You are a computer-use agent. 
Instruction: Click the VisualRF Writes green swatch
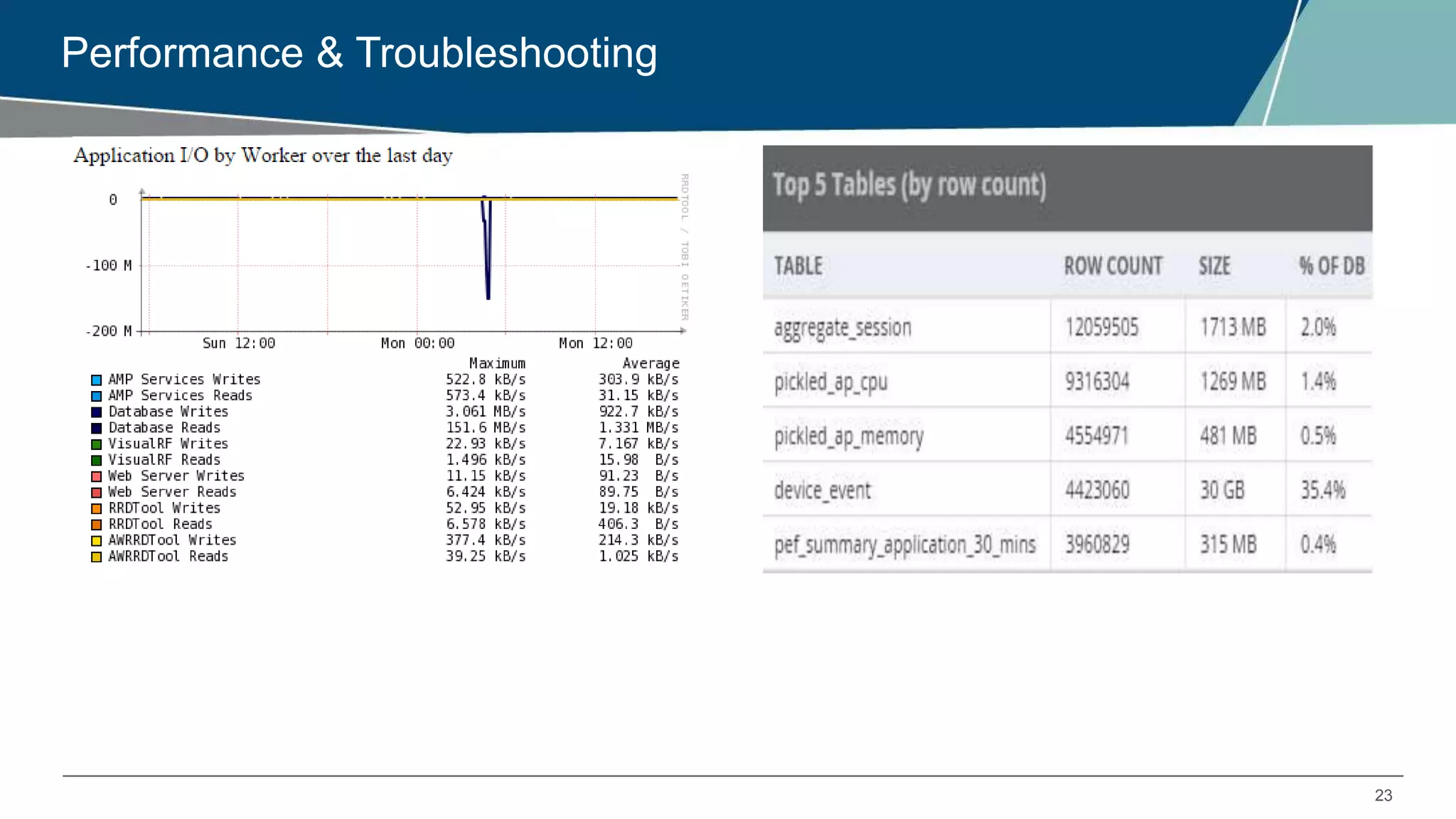click(96, 444)
